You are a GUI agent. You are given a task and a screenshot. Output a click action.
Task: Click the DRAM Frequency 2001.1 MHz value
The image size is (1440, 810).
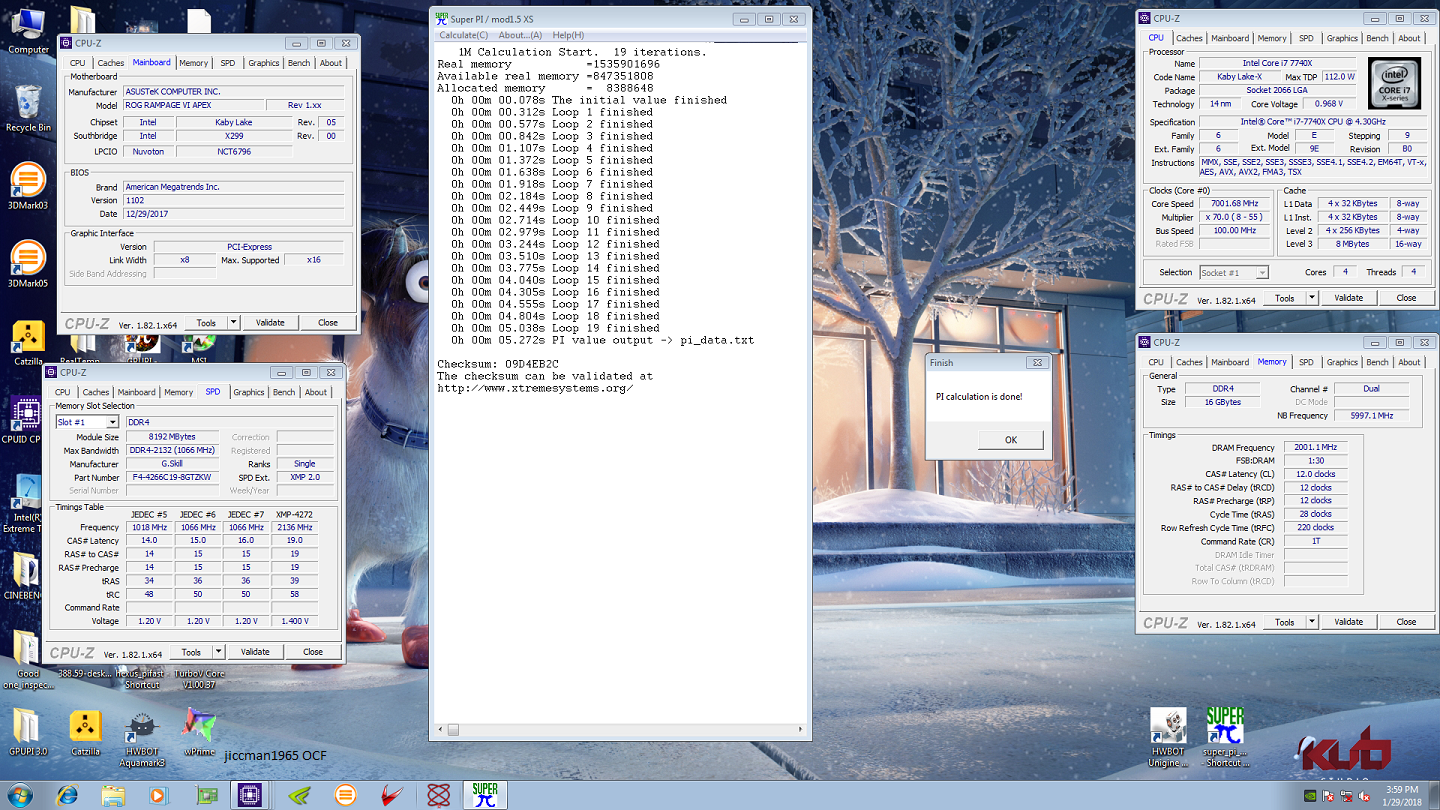tap(1315, 448)
